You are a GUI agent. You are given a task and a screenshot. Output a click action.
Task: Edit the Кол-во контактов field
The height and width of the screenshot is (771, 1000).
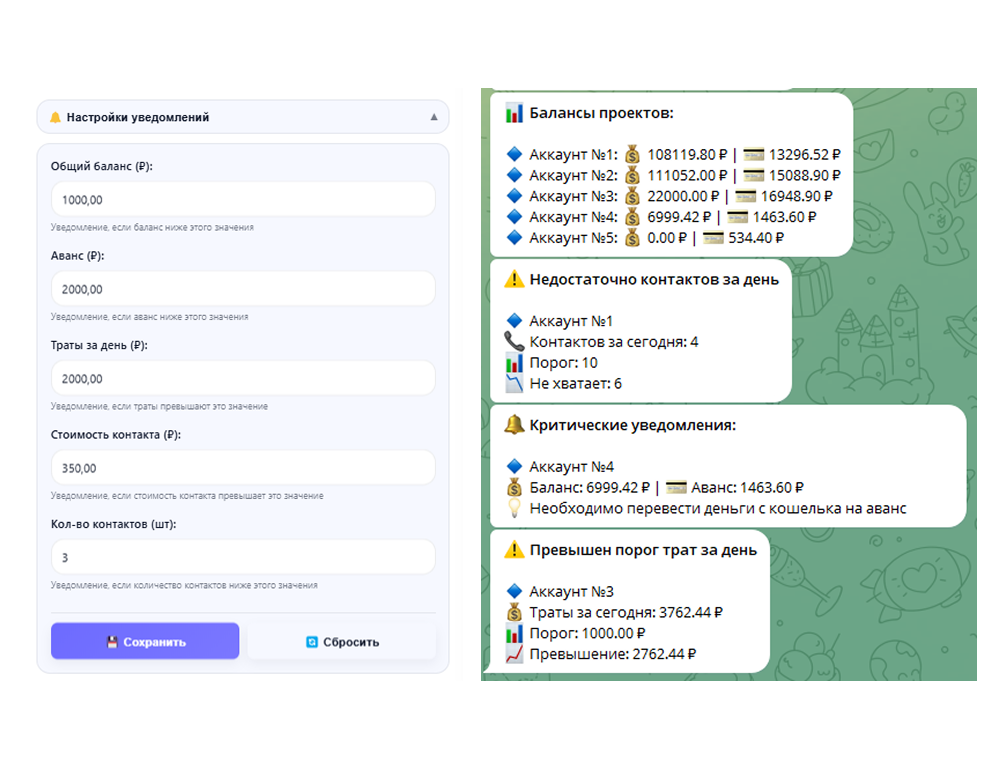pos(243,557)
